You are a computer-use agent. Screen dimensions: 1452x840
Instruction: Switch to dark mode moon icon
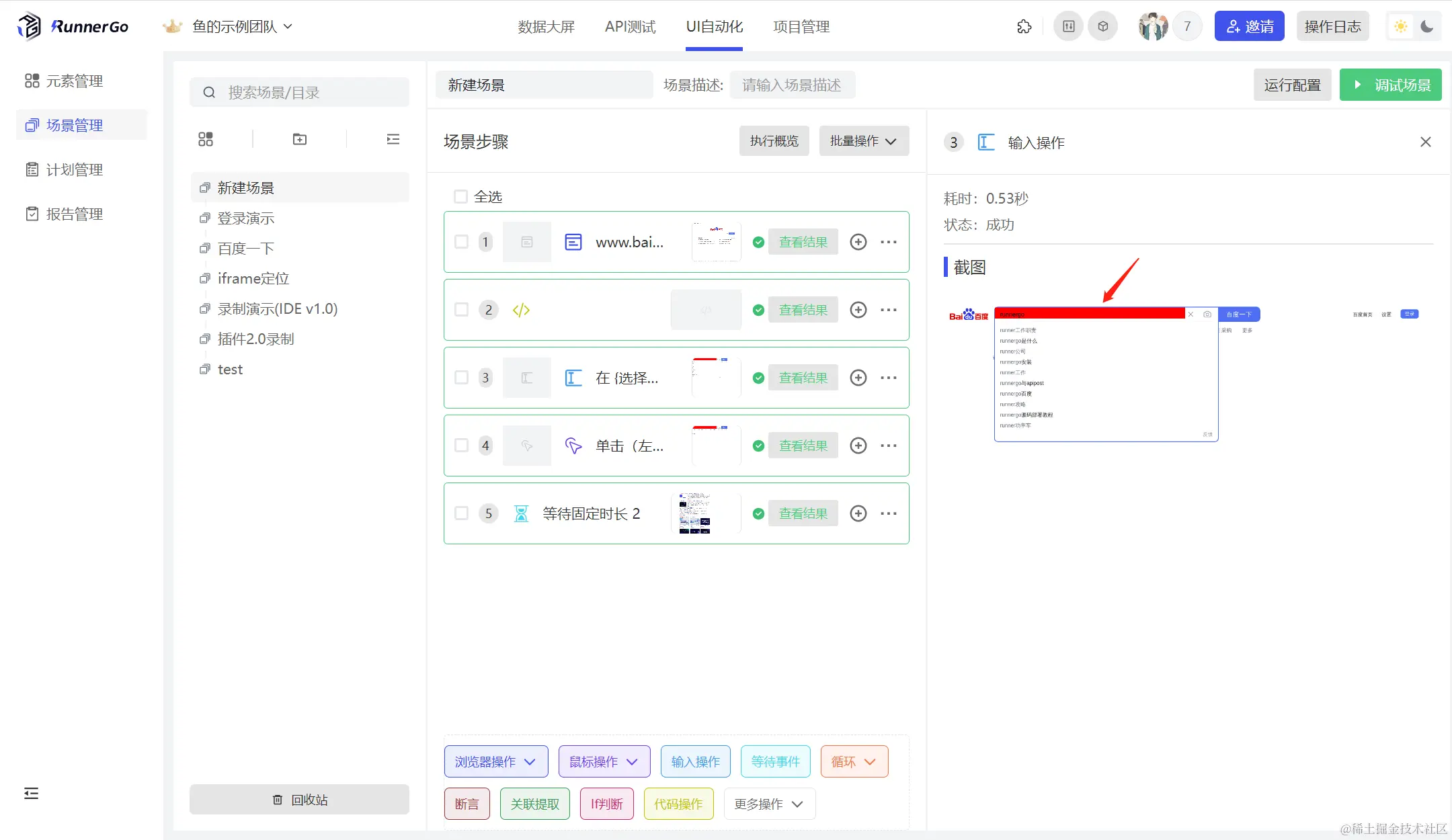point(1427,27)
